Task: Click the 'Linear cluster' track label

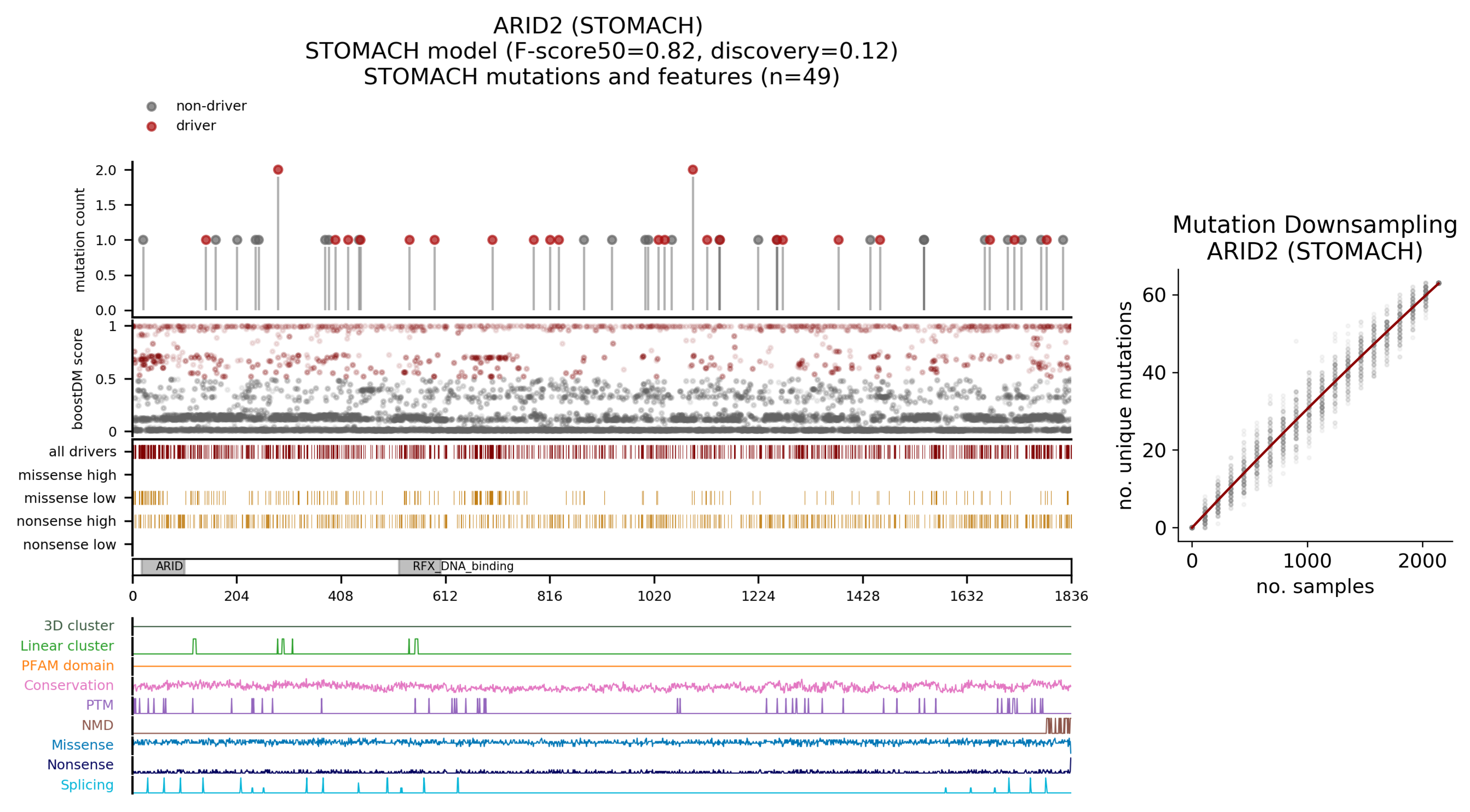Action: pyautogui.click(x=67, y=646)
